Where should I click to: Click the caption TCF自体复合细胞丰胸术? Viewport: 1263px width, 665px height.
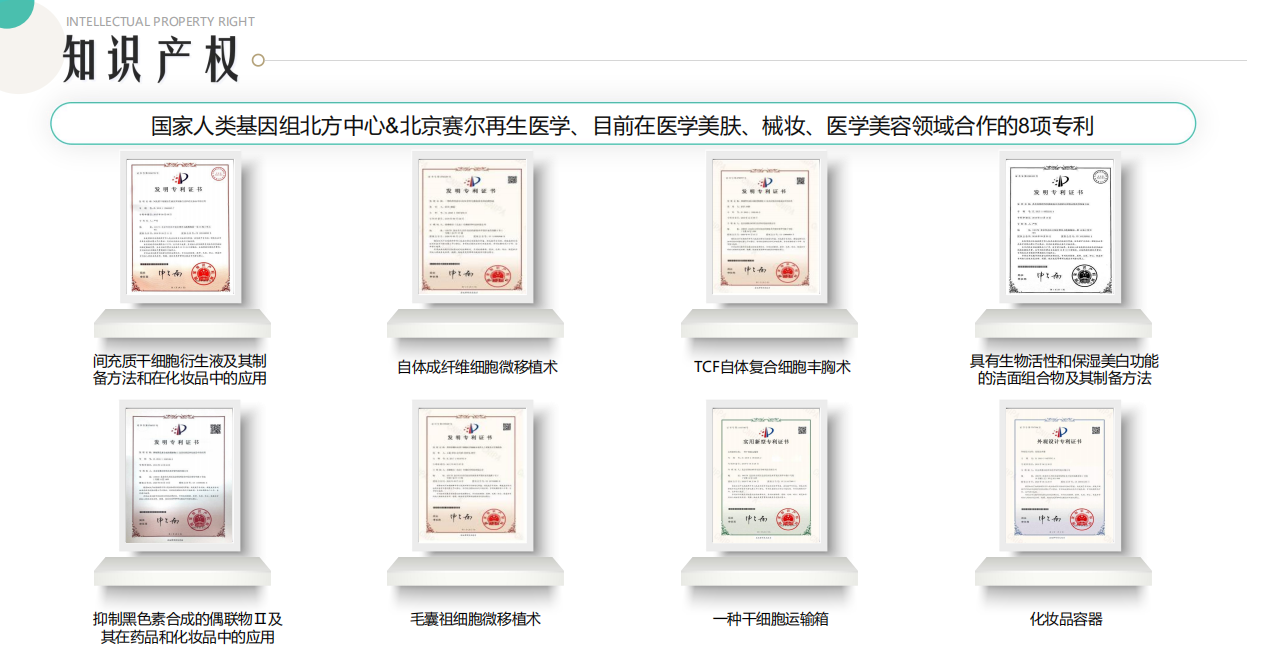pyautogui.click(x=772, y=367)
